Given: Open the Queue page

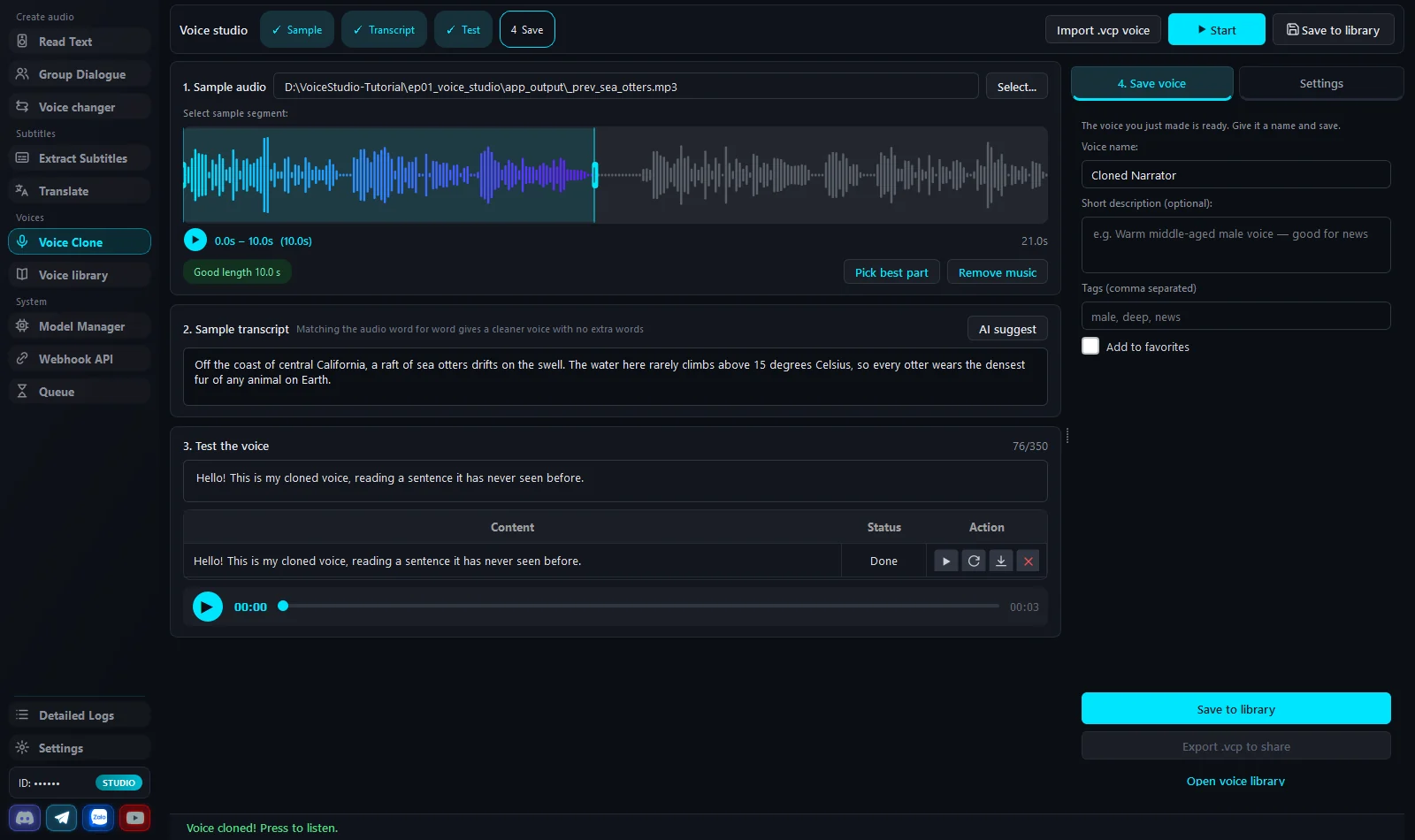Looking at the screenshot, I should [80, 392].
